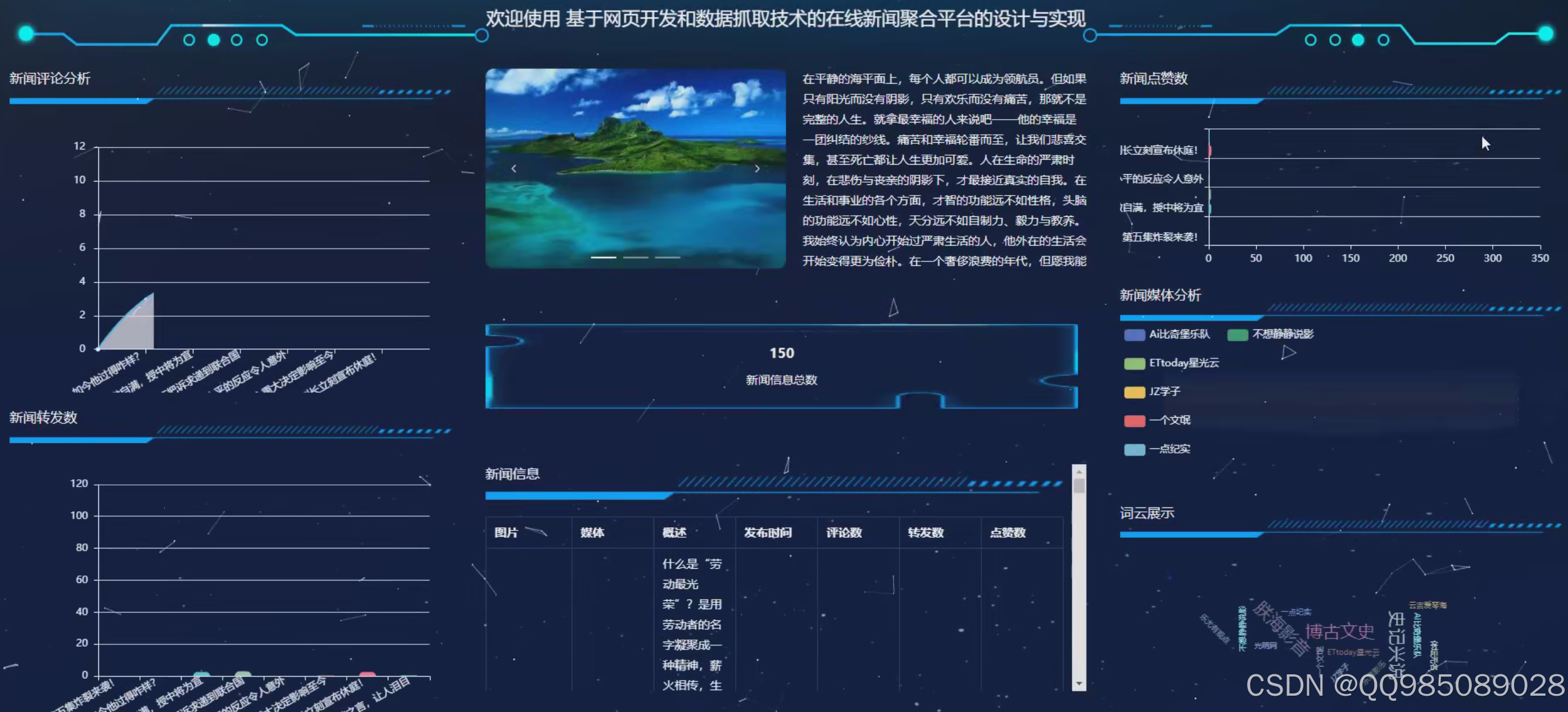This screenshot has width=1568, height=712.
Task: Select the second carousel indicator dash
Action: (x=637, y=257)
